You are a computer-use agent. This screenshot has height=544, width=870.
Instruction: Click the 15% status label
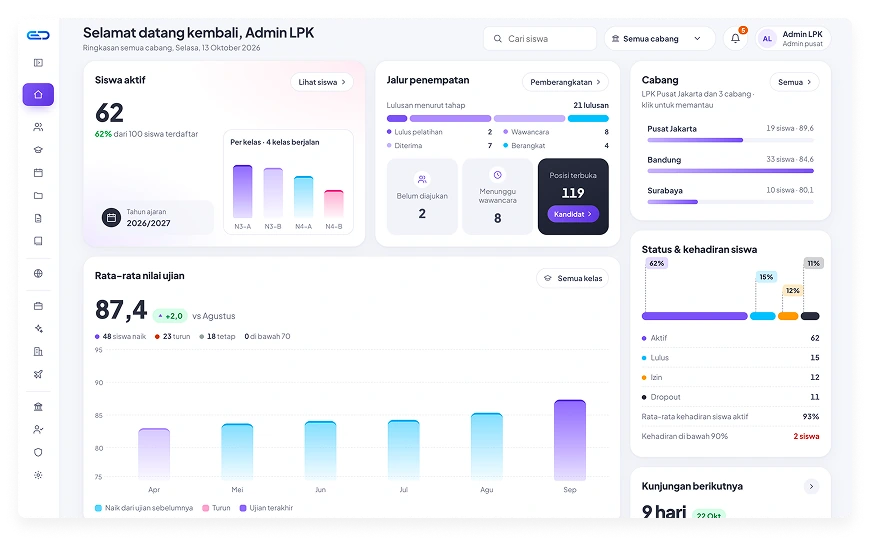pos(766,276)
